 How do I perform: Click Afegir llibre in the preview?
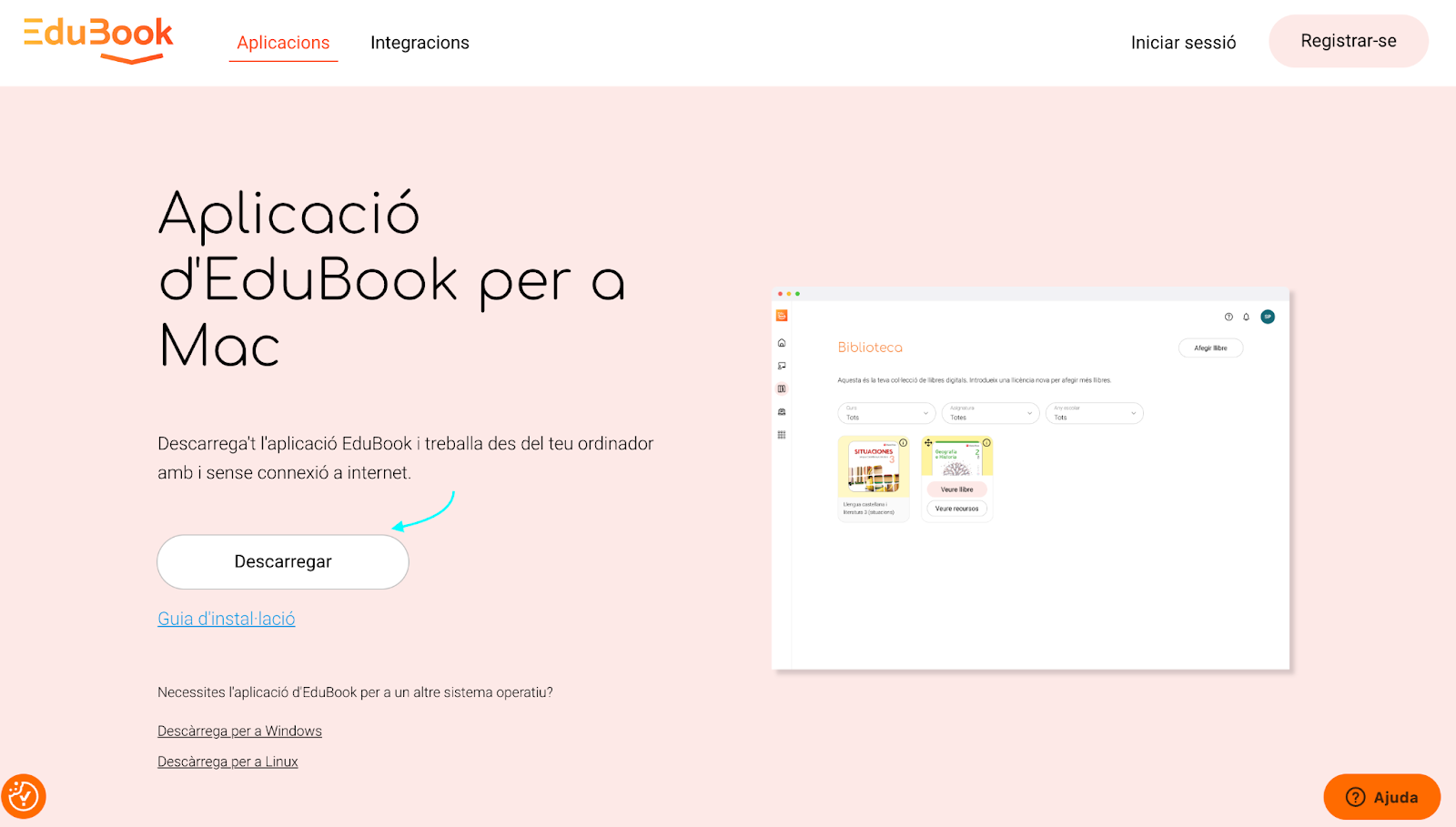1211,348
